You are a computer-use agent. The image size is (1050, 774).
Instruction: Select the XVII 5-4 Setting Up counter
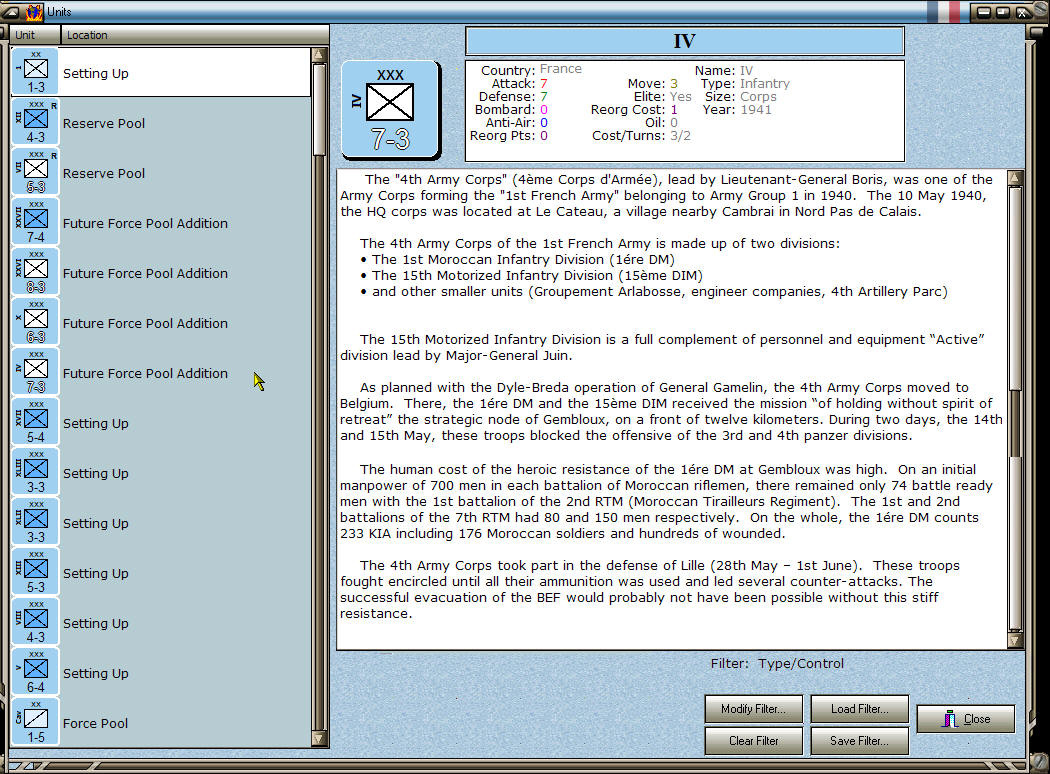click(34, 423)
